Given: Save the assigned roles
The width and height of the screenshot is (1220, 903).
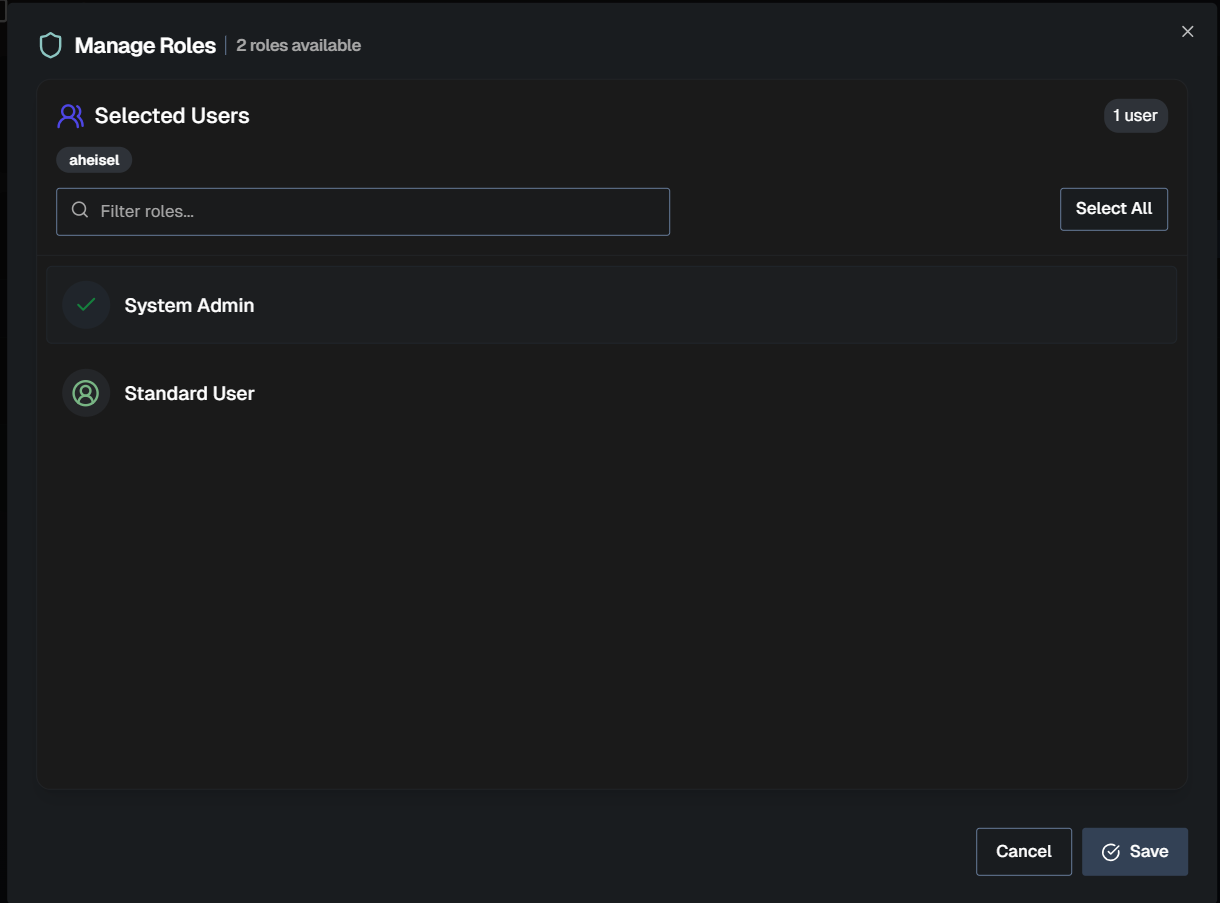Looking at the screenshot, I should pyautogui.click(x=1134, y=851).
